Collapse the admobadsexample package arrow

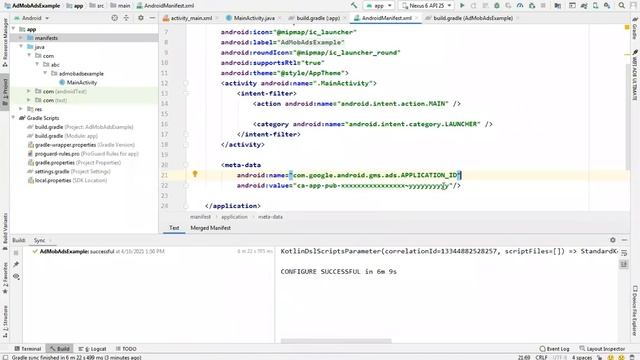(x=45, y=73)
